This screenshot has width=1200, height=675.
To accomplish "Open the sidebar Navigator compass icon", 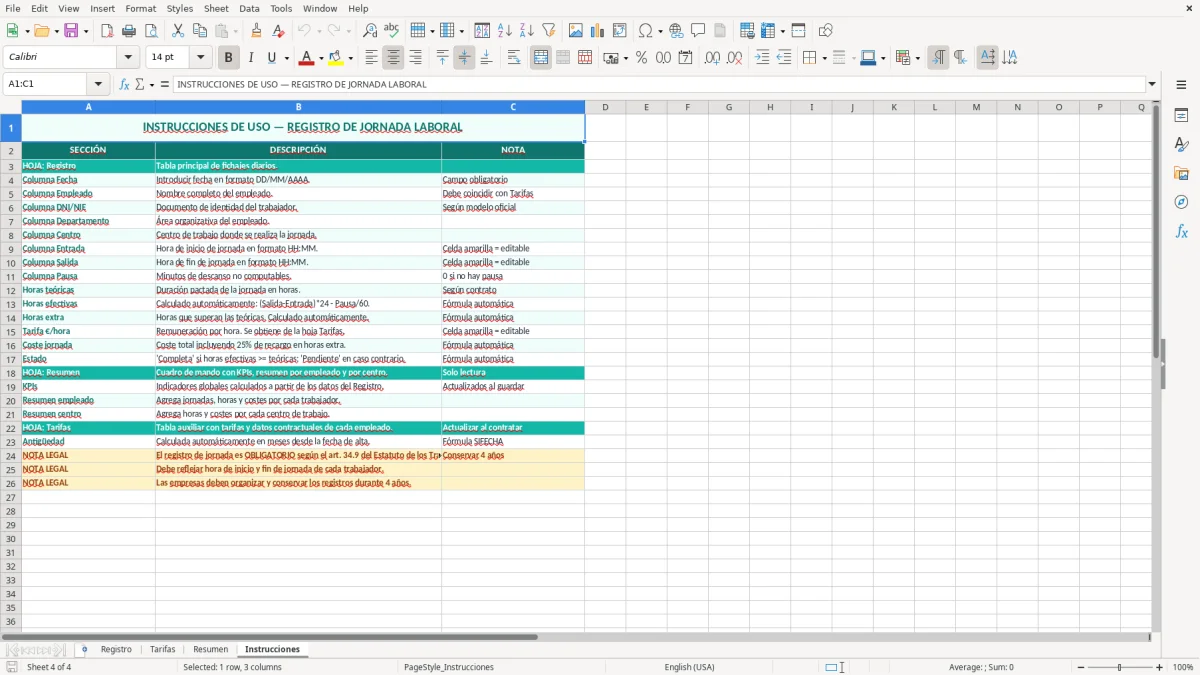I will click(x=1181, y=202).
